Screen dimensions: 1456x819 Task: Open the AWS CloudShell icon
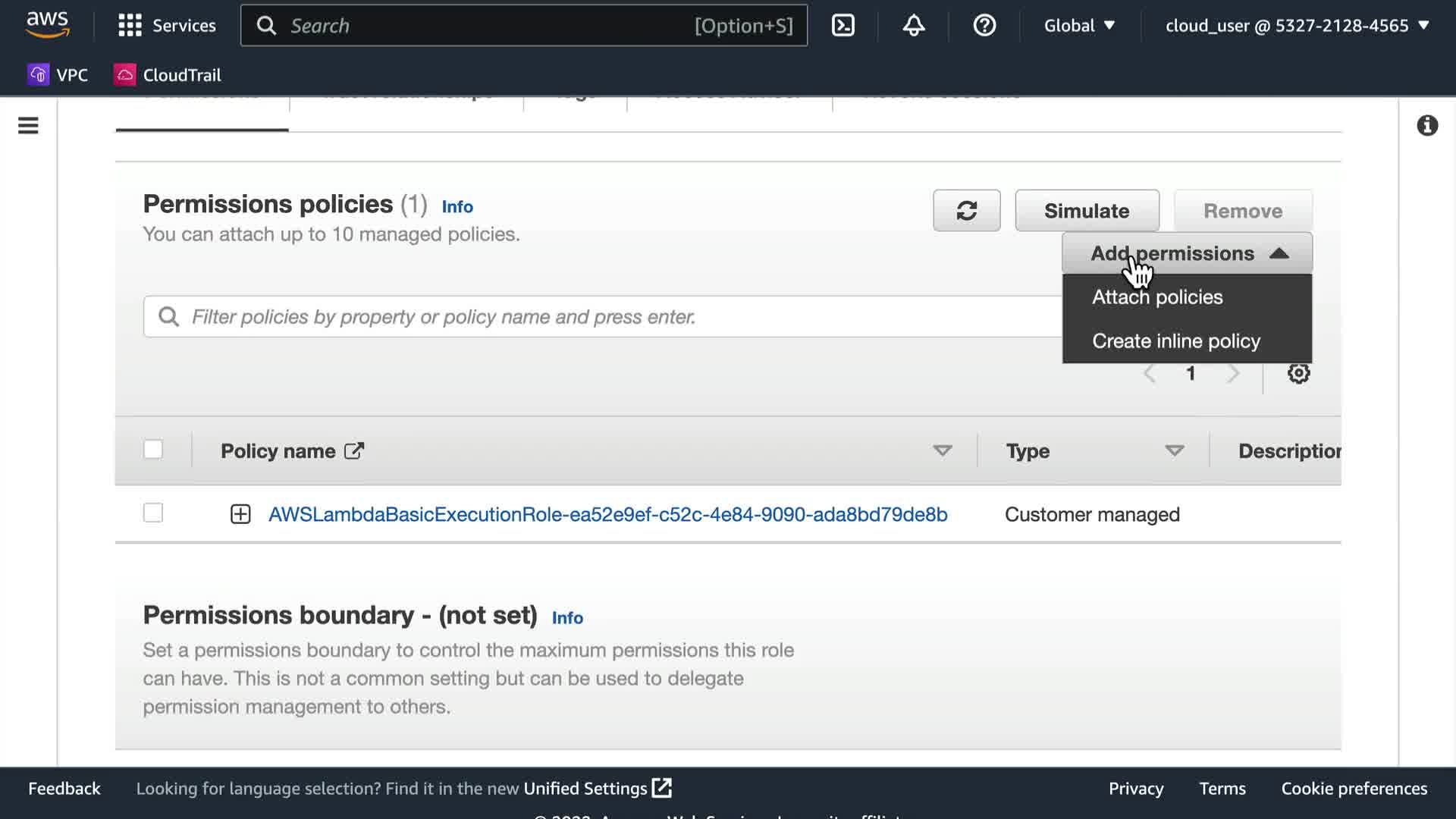tap(843, 26)
